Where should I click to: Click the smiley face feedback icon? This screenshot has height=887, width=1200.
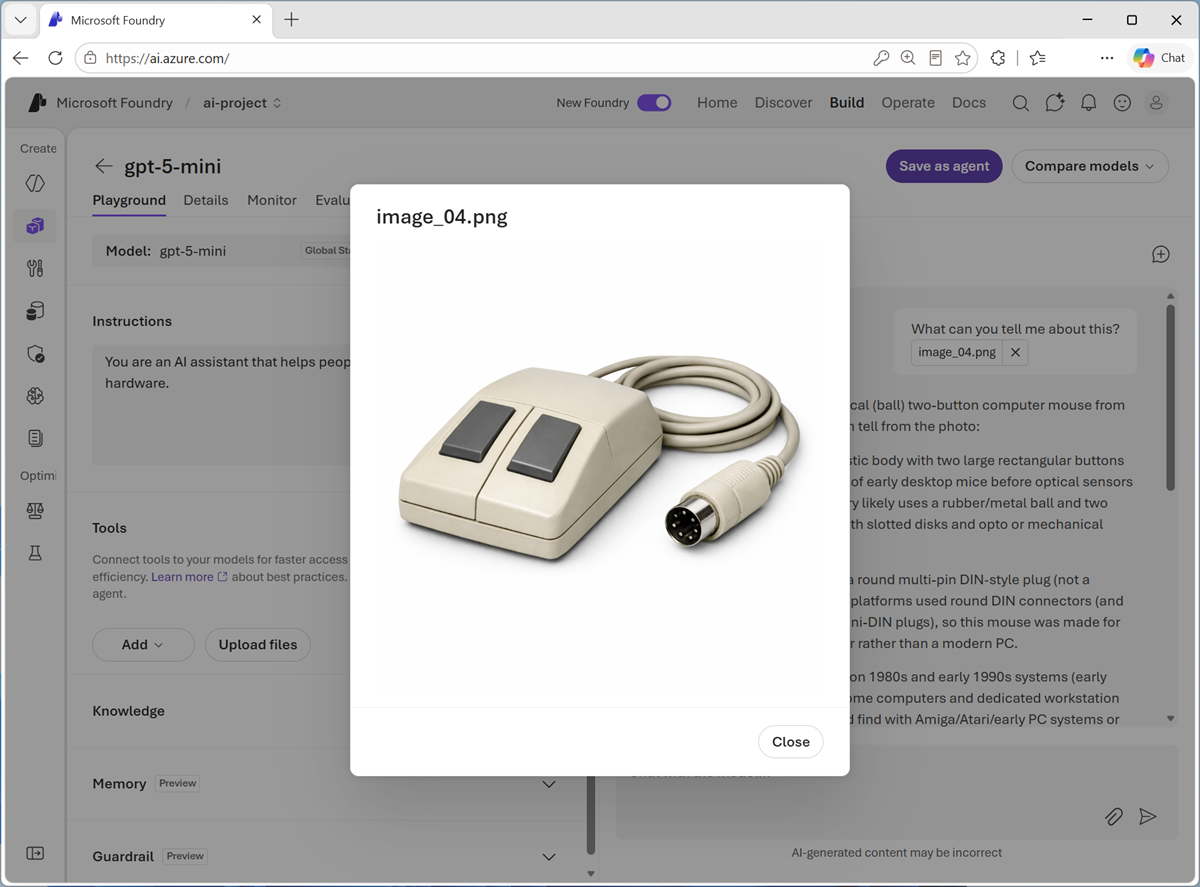point(1123,103)
